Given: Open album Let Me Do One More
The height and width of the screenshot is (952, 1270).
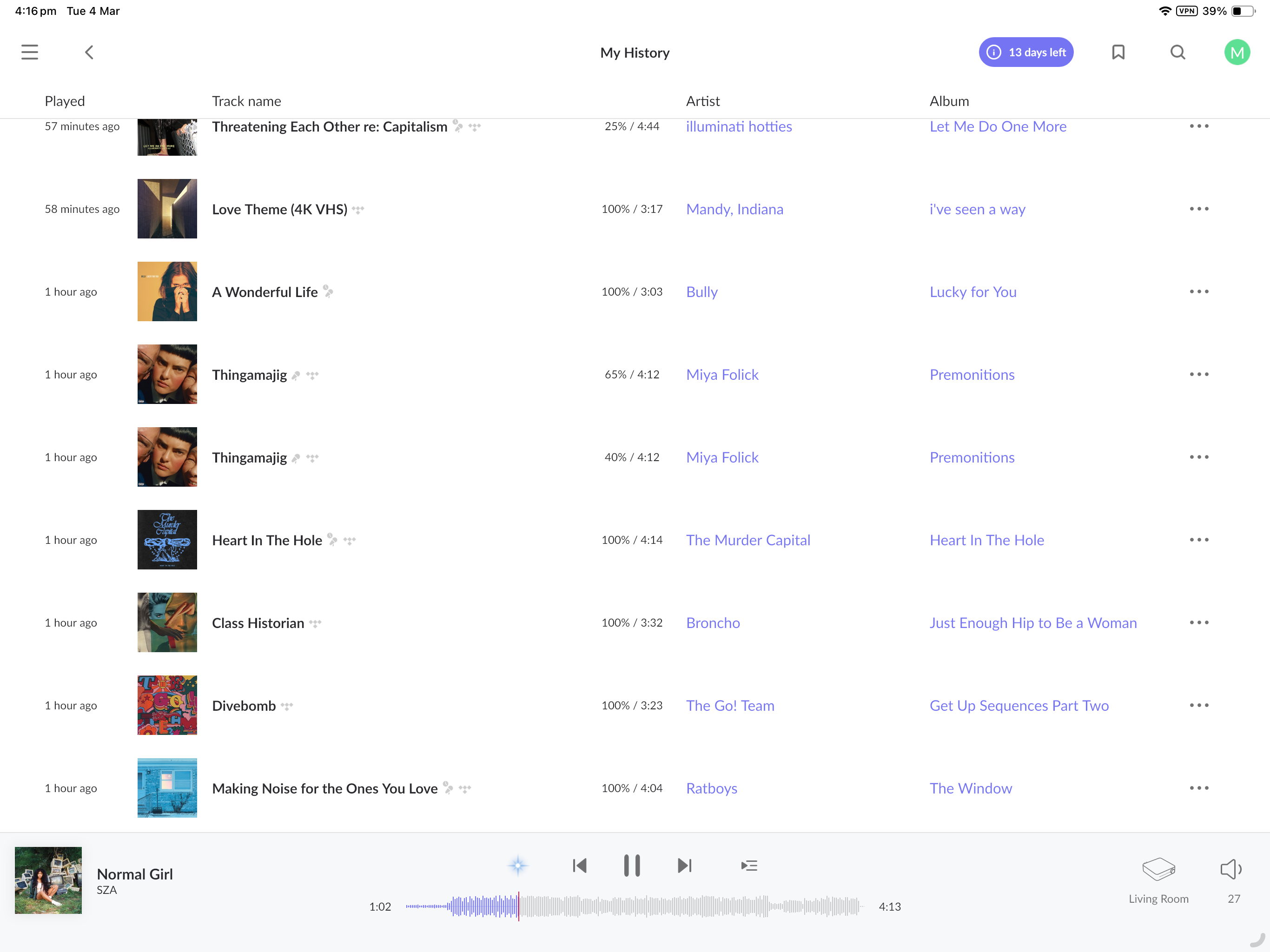Looking at the screenshot, I should (998, 126).
